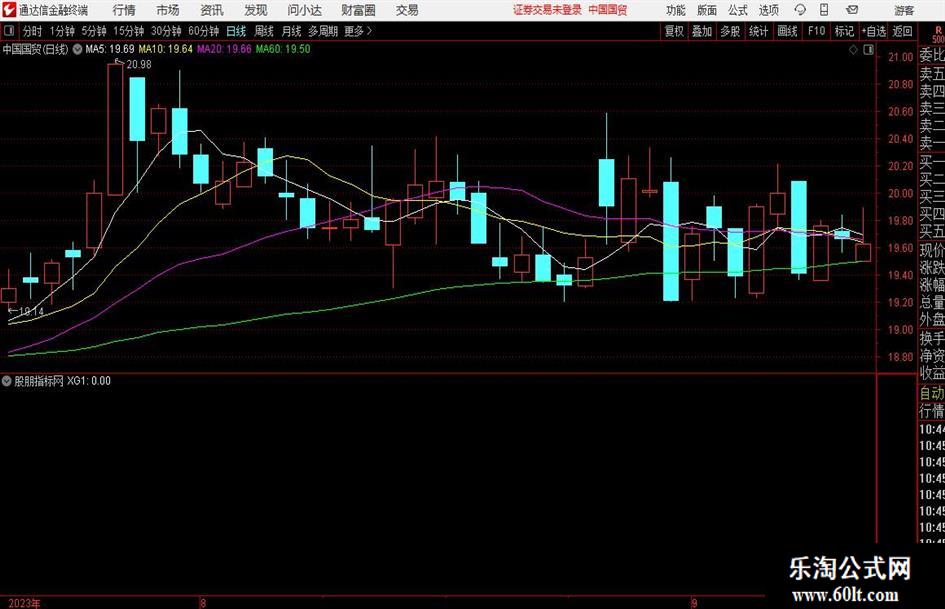945x609 pixels.
Task: Open the 功能 menu
Action: pos(676,10)
